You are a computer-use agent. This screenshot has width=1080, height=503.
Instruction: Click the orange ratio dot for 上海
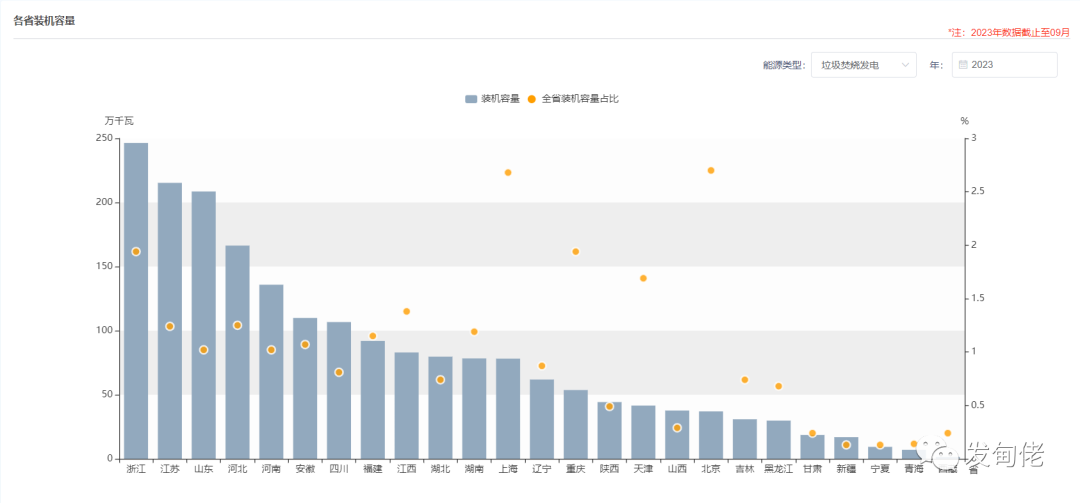(x=508, y=172)
